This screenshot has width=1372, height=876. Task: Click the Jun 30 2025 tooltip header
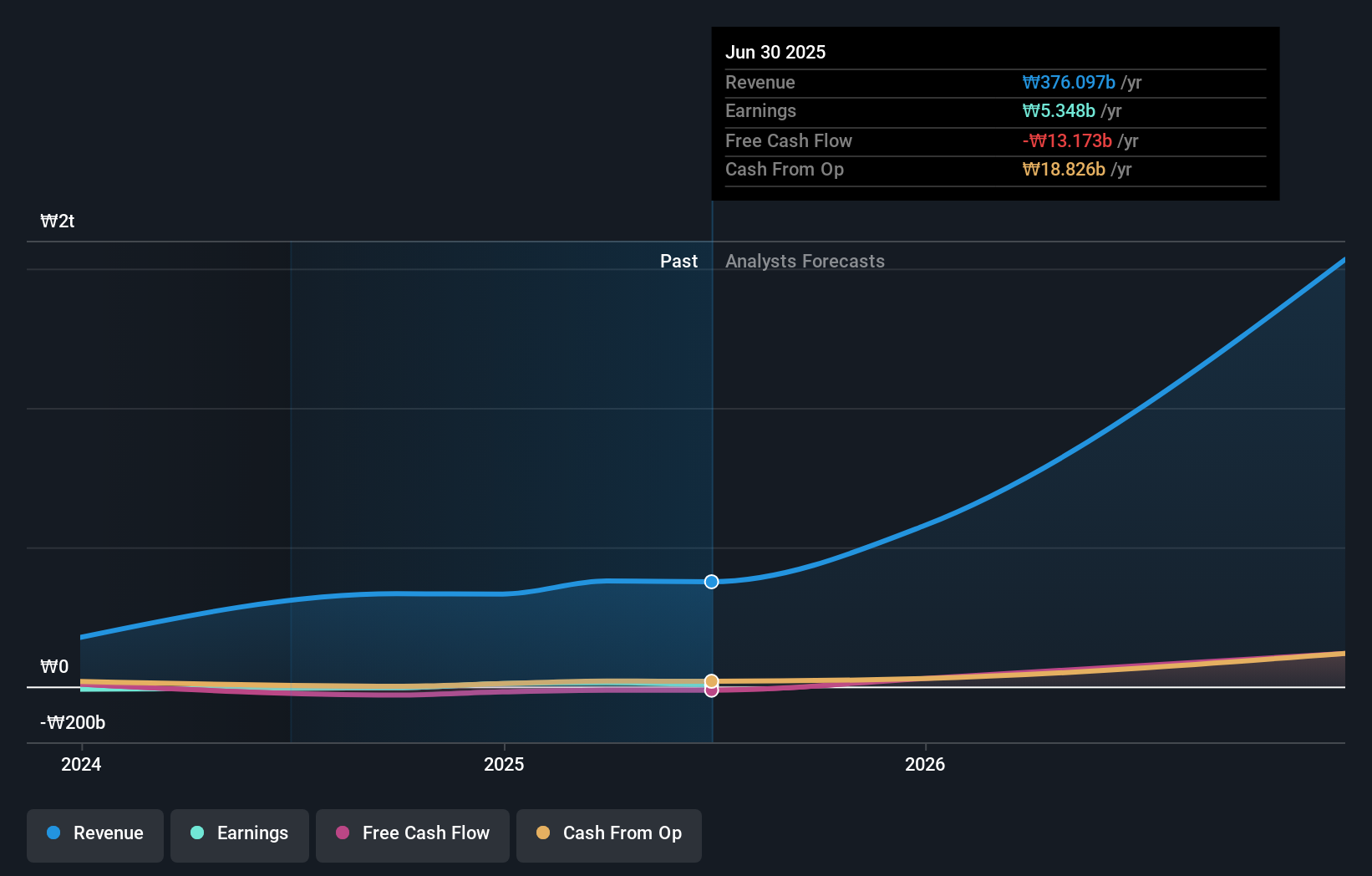click(x=775, y=52)
